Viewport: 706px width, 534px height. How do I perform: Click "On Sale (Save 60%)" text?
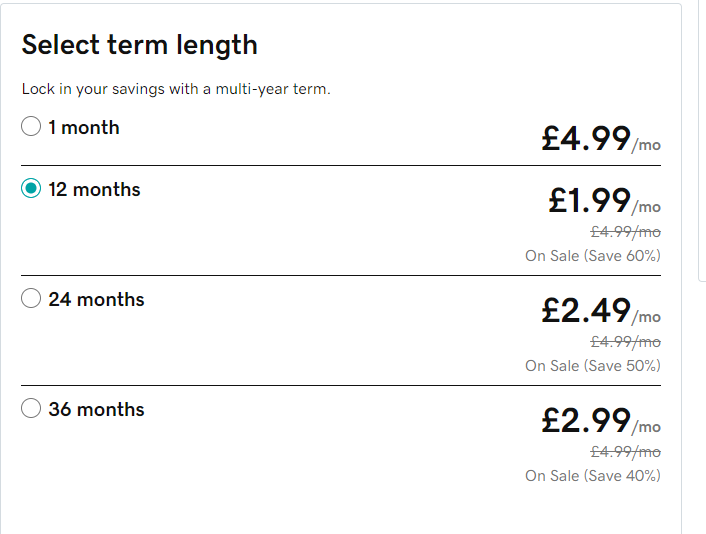pos(592,255)
